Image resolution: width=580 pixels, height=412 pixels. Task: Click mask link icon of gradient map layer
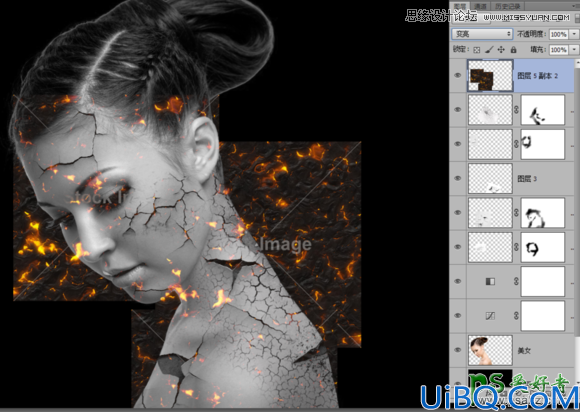tap(516, 281)
